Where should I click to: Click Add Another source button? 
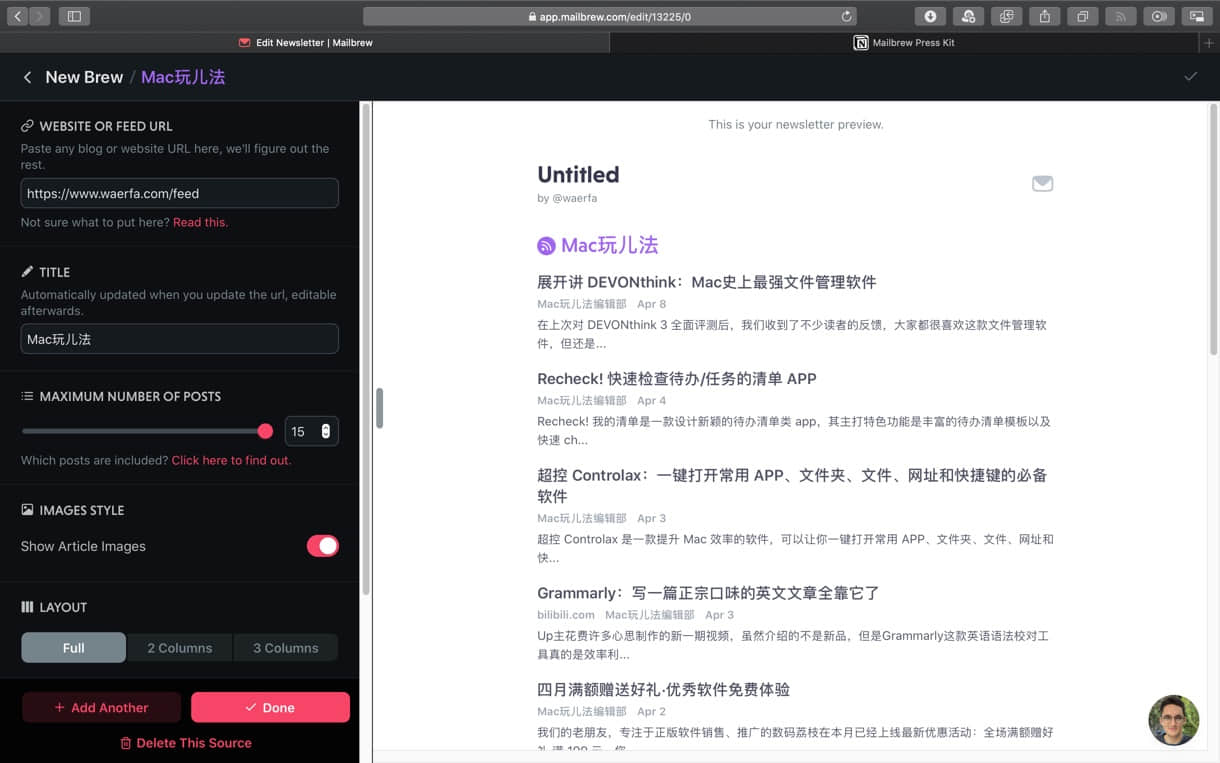pyautogui.click(x=101, y=707)
